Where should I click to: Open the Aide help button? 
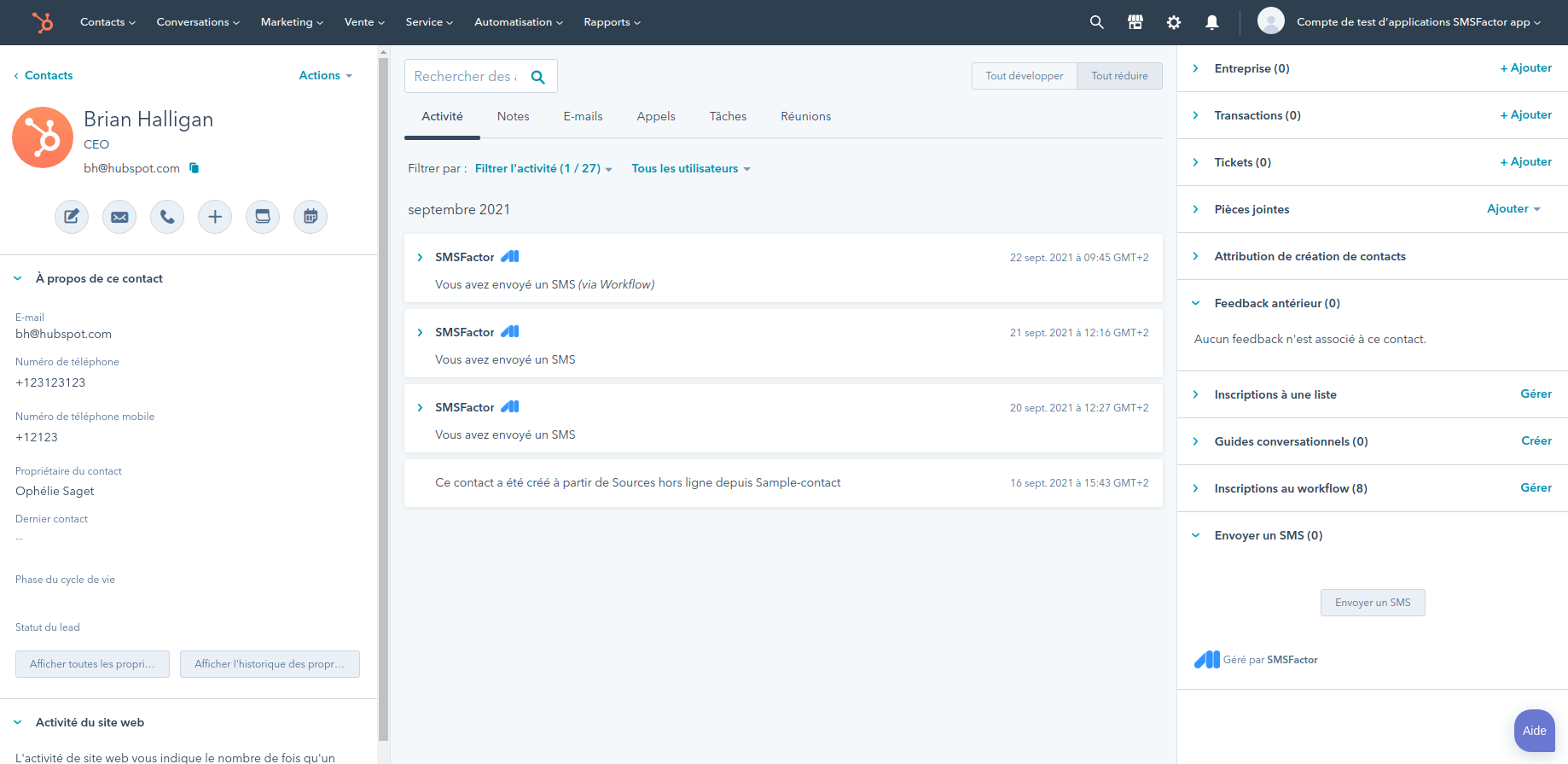[1535, 731]
